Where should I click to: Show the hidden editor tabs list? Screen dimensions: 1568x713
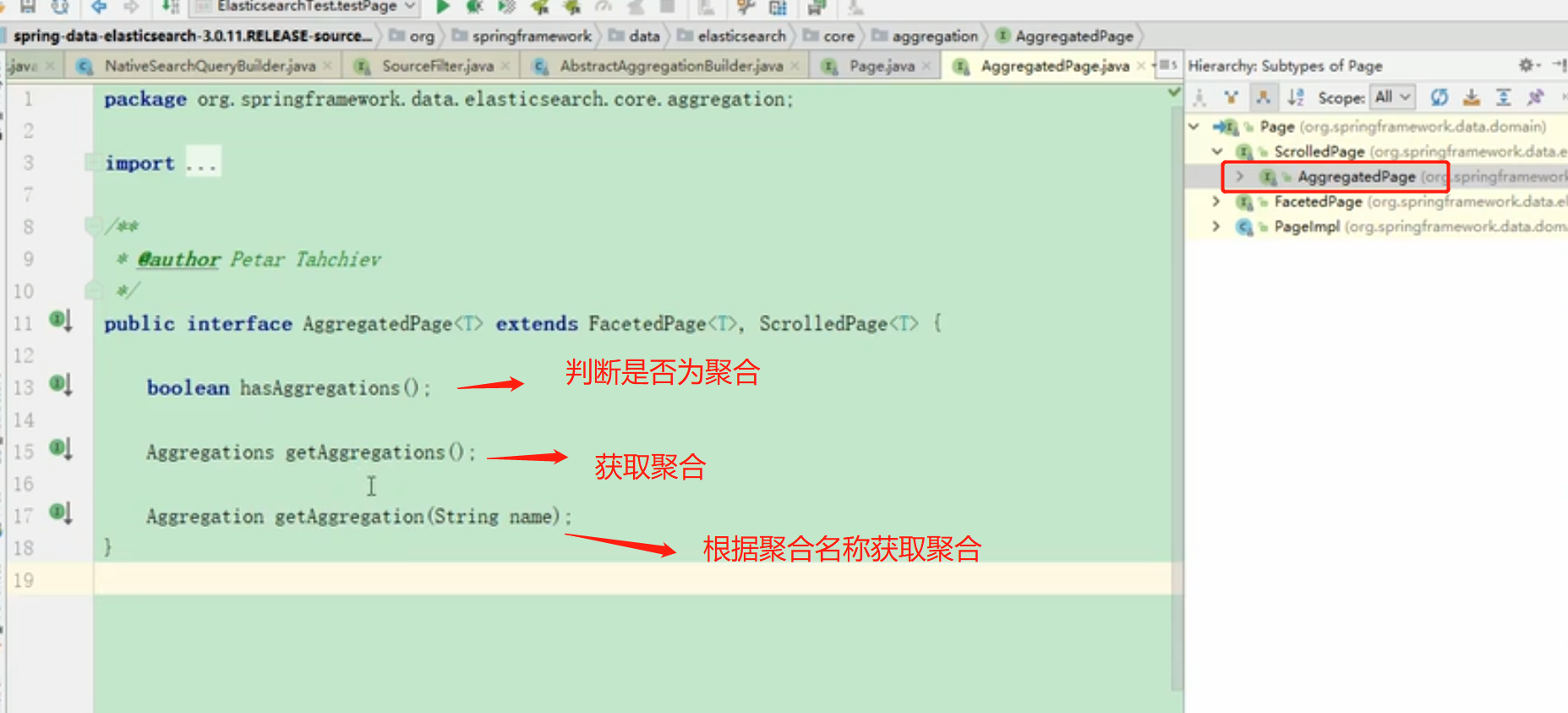(1166, 65)
